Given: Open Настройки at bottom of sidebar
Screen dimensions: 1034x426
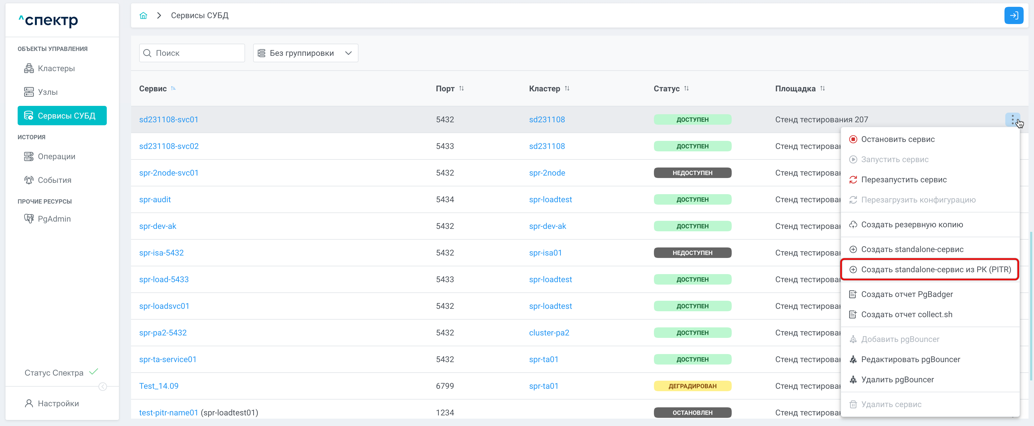Looking at the screenshot, I should [58, 404].
